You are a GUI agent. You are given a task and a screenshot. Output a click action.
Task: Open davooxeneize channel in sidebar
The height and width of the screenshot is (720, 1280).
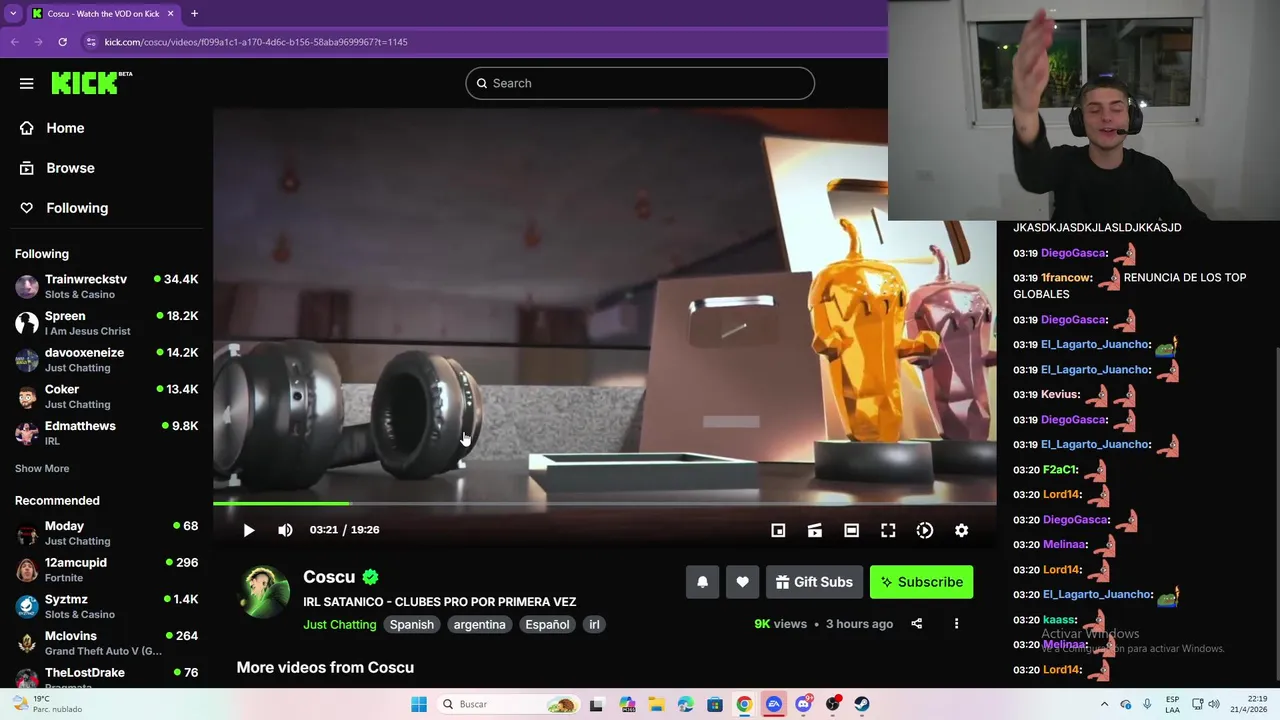(x=106, y=360)
